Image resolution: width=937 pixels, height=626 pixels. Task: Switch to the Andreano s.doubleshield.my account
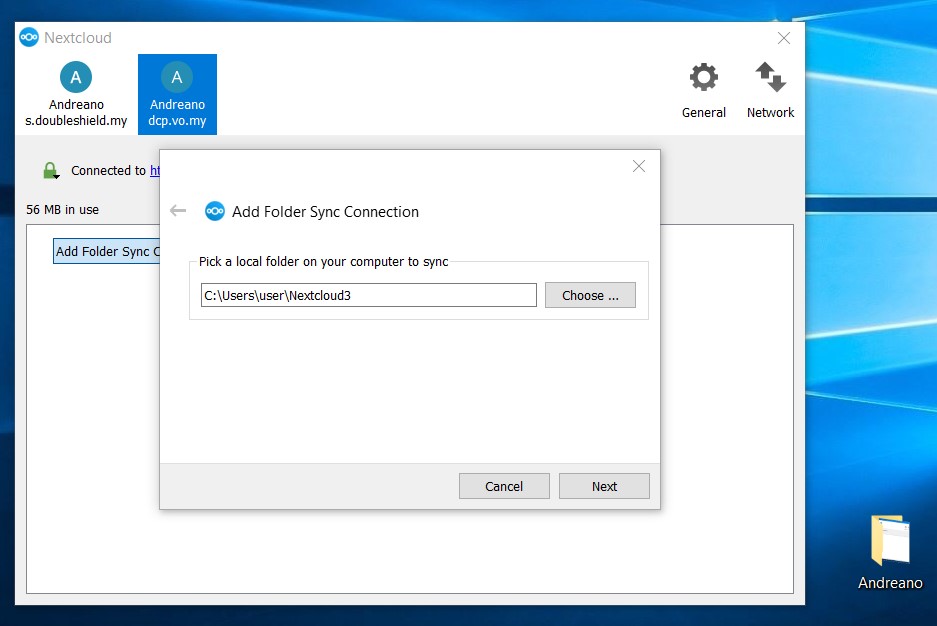coord(76,94)
